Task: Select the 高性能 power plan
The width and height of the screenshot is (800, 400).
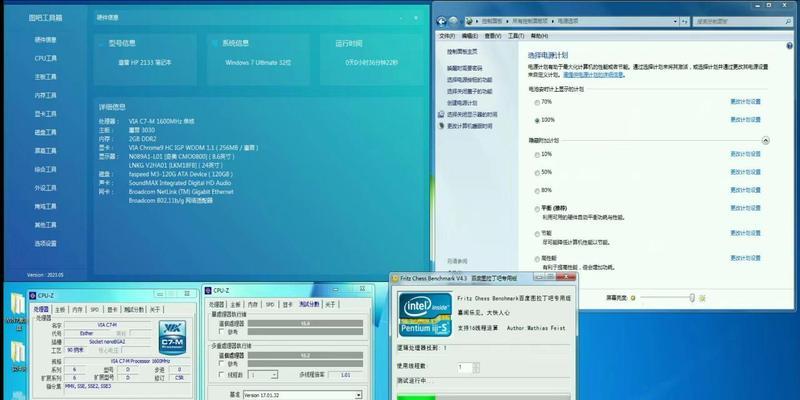Action: pyautogui.click(x=537, y=259)
